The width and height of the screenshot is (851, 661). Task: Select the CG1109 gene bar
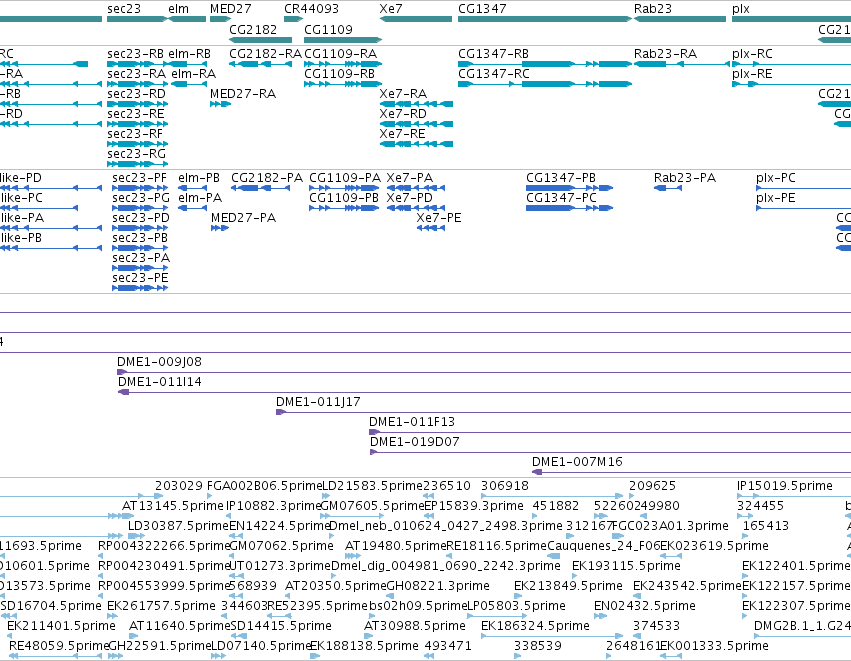(x=343, y=40)
